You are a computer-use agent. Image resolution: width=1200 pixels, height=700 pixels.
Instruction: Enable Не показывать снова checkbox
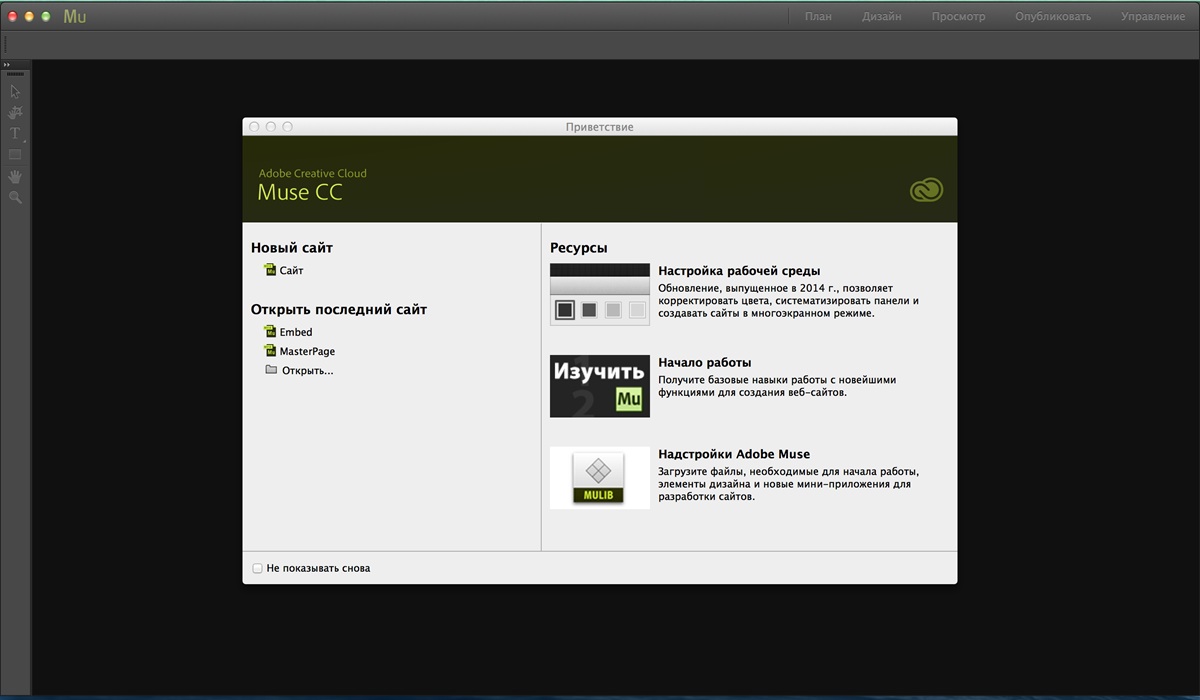(258, 568)
